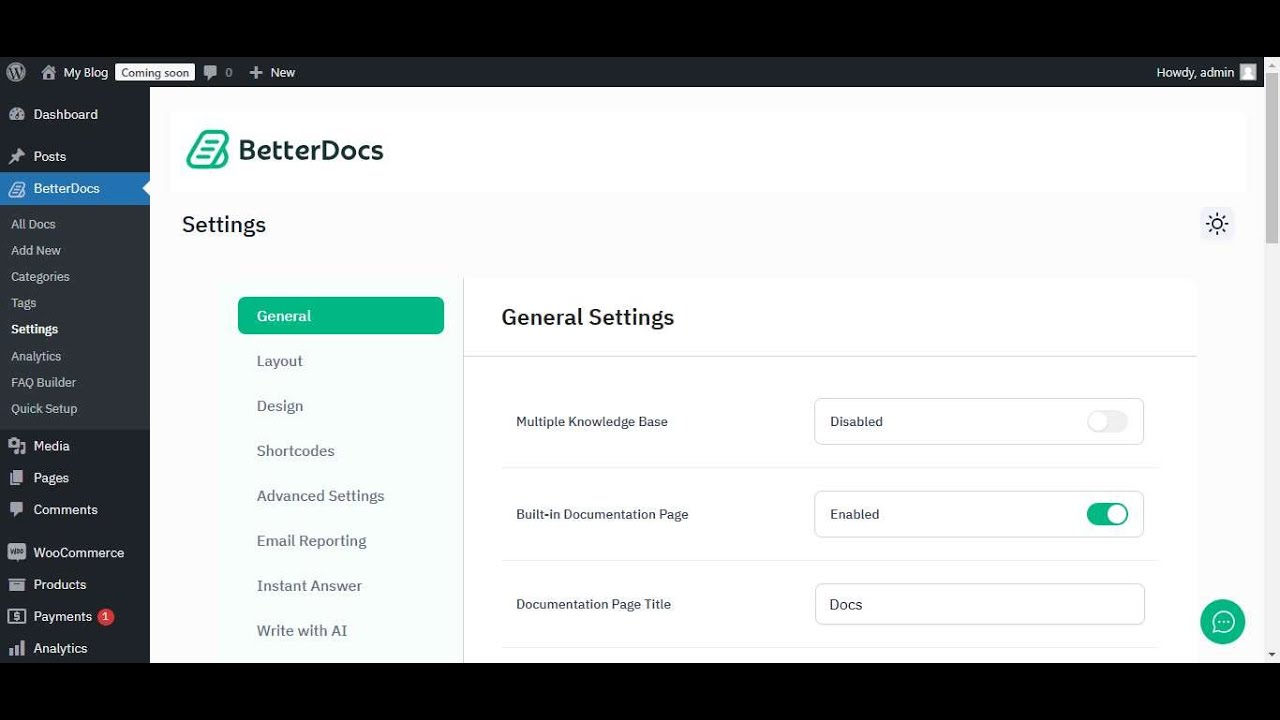The height and width of the screenshot is (720, 1280).
Task: Open Quick Setup submenu
Action: coord(44,408)
